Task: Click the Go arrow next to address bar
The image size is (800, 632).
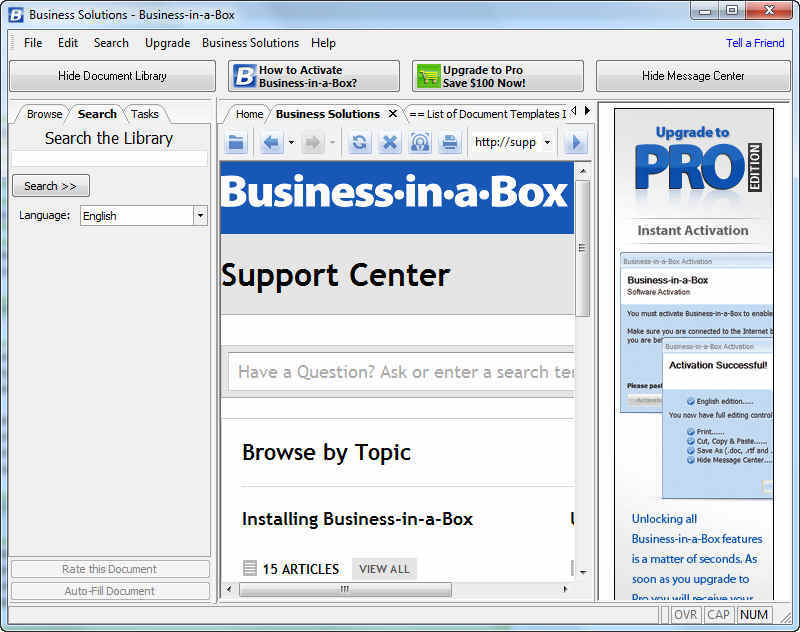Action: [x=575, y=142]
